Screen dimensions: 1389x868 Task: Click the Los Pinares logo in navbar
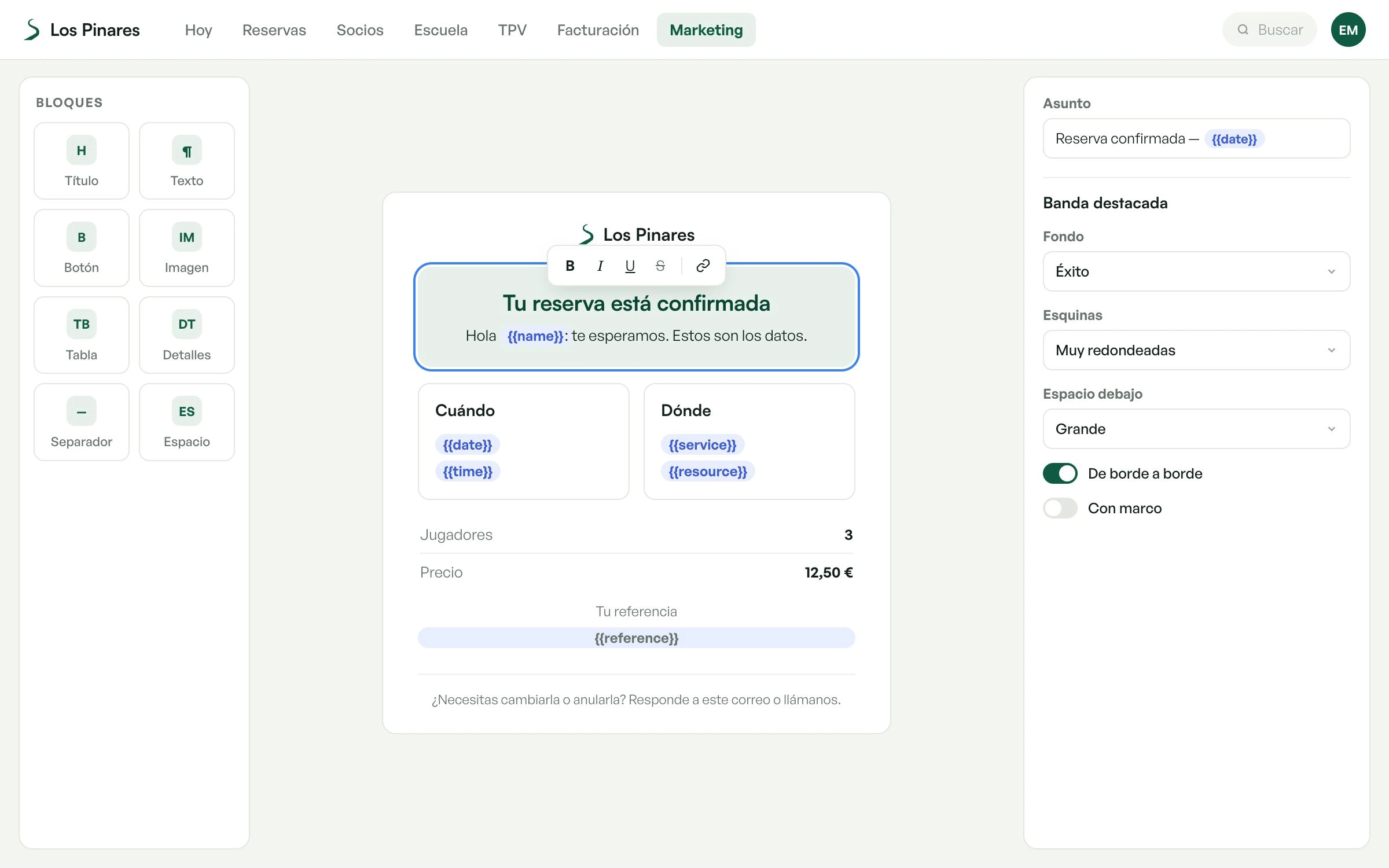[81, 30]
